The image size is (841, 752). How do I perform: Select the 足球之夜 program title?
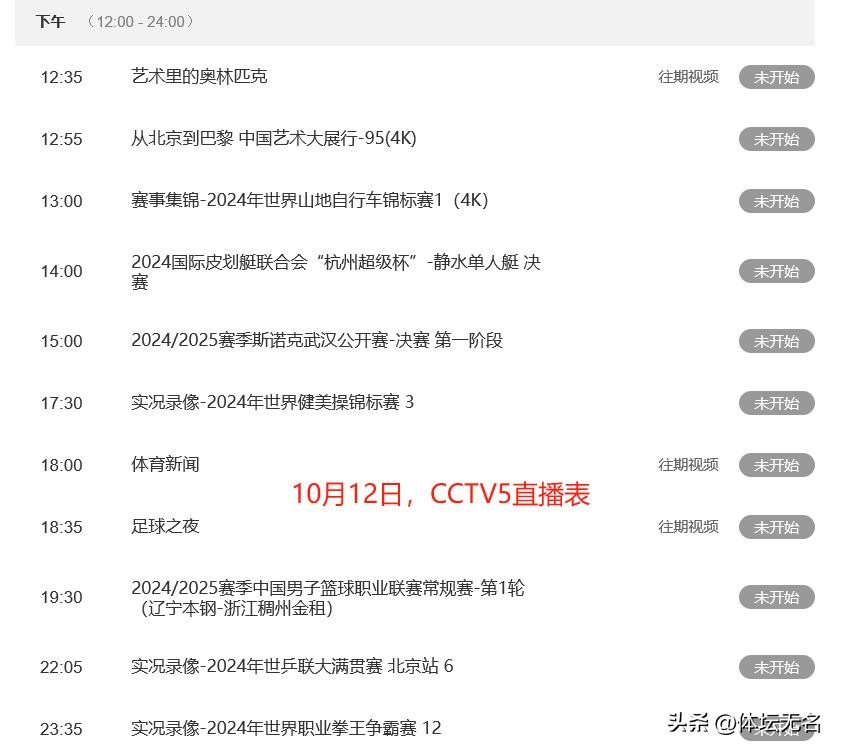point(165,526)
